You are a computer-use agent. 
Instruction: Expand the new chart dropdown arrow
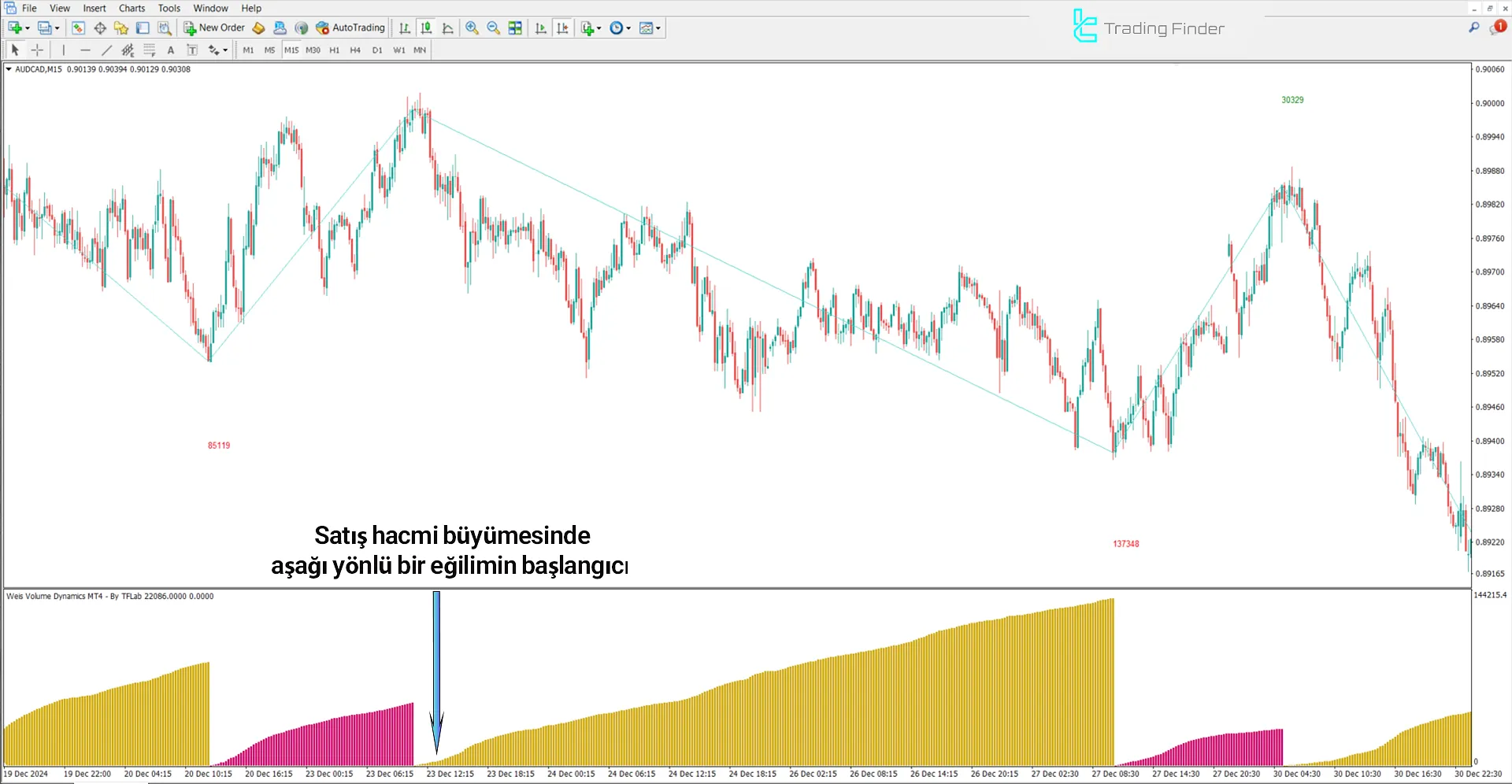[28, 28]
